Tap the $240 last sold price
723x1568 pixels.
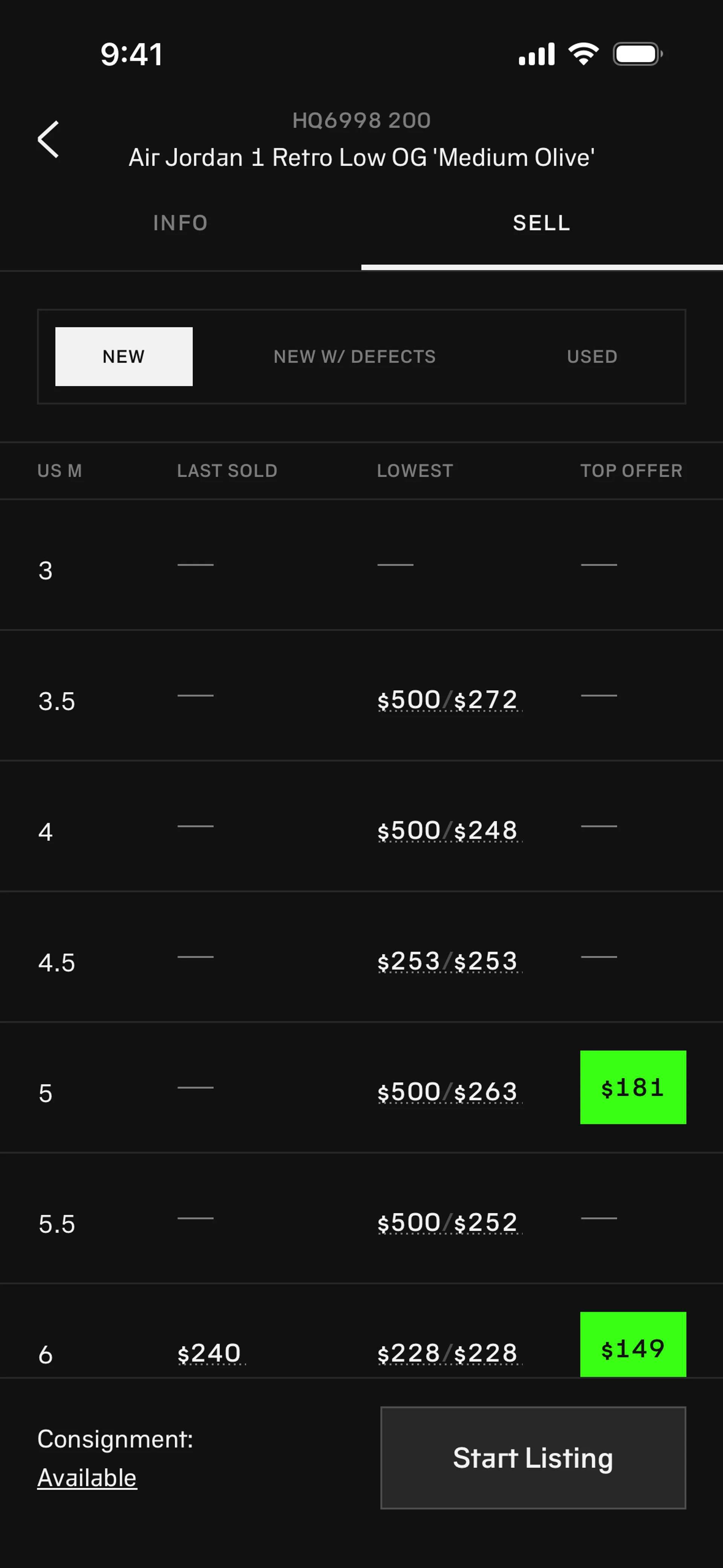(209, 1353)
